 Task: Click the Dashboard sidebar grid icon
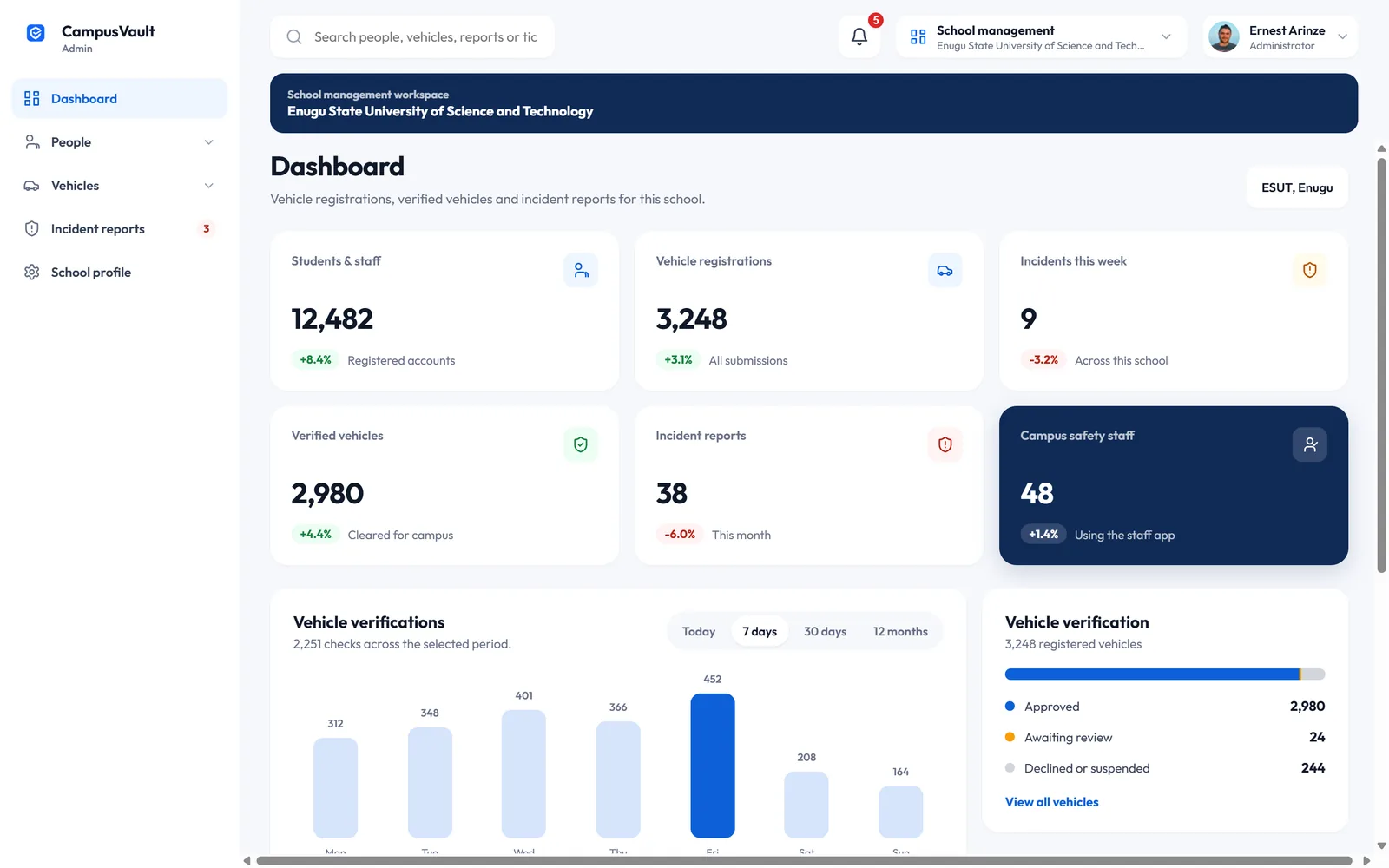click(32, 98)
